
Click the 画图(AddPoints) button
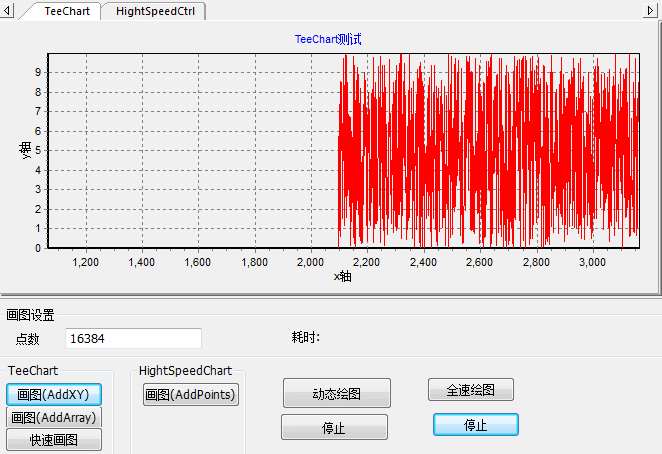click(191, 394)
